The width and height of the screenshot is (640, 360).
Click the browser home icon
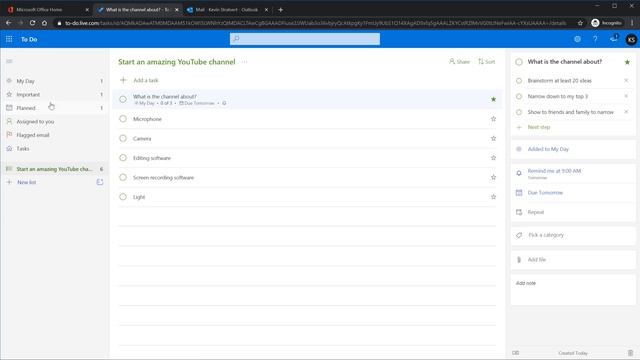pyautogui.click(x=44, y=23)
